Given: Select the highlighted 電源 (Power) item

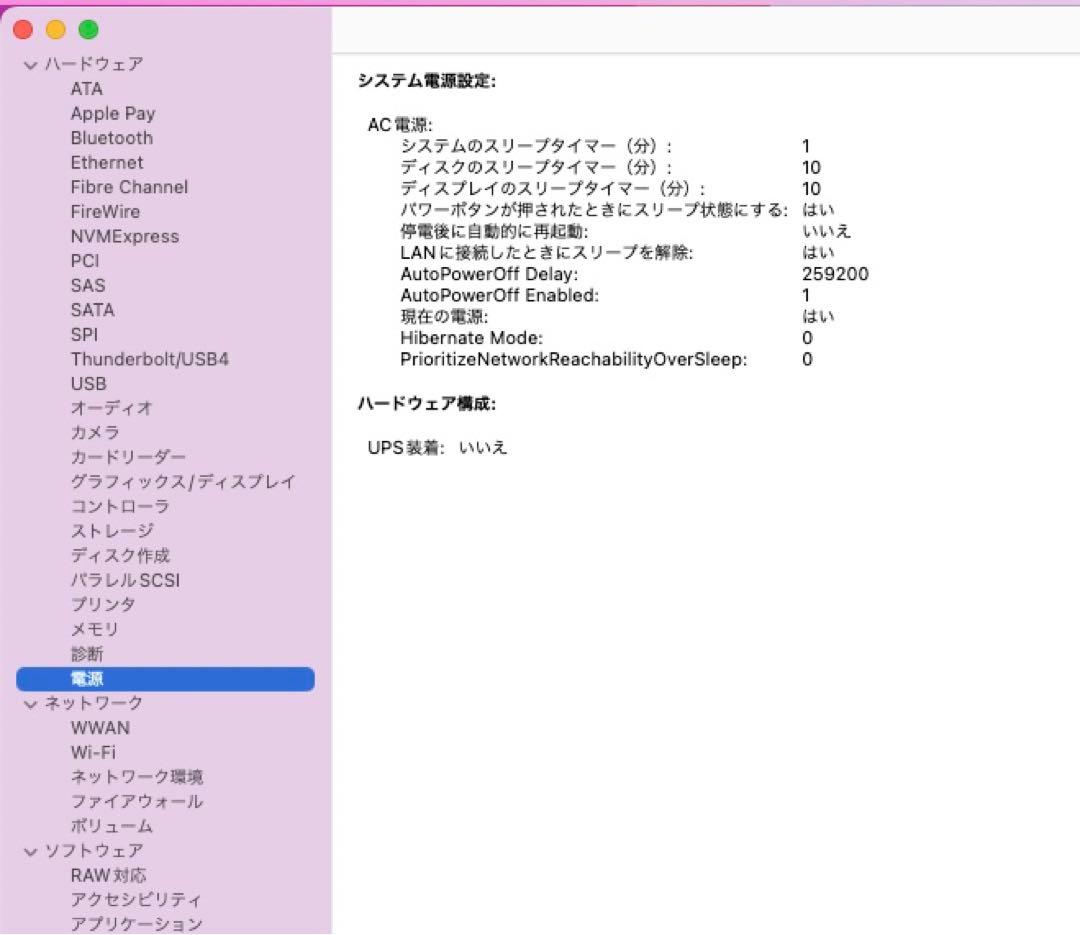Looking at the screenshot, I should (88, 678).
